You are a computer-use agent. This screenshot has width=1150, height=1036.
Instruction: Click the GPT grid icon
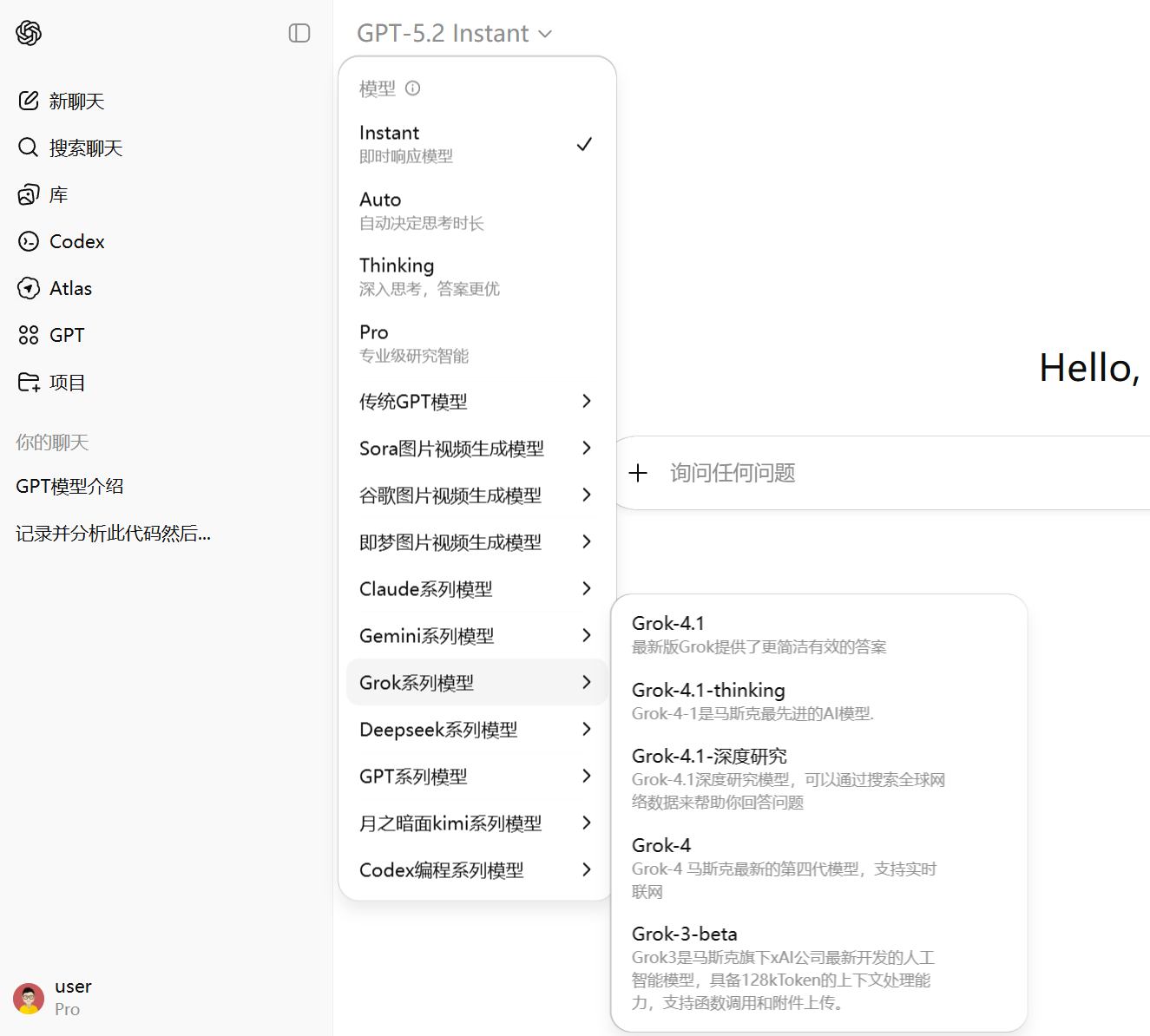pos(29,335)
